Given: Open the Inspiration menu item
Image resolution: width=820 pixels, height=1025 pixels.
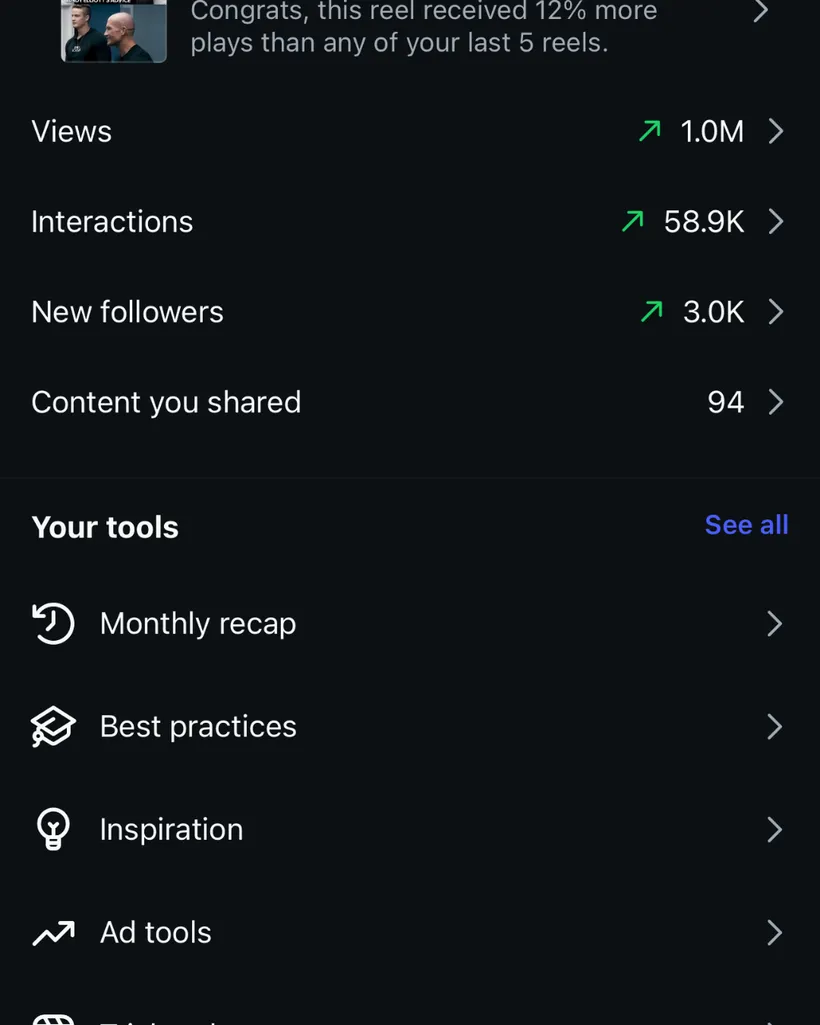Looking at the screenshot, I should point(410,829).
